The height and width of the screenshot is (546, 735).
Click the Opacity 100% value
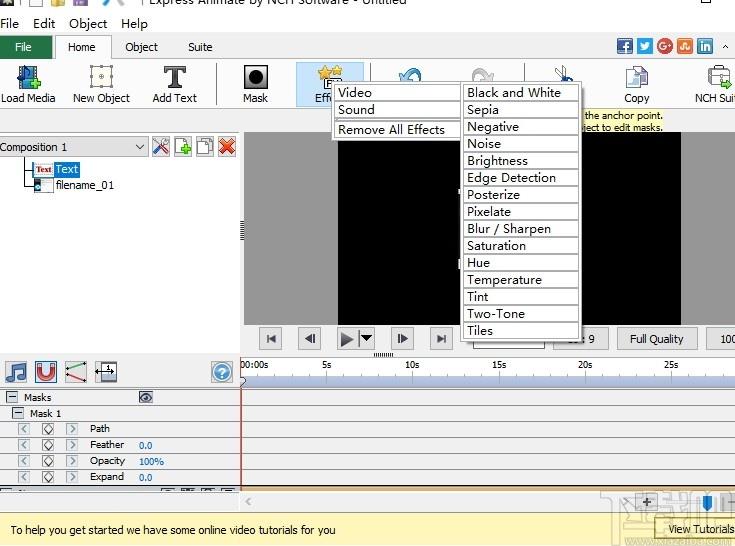pos(151,462)
